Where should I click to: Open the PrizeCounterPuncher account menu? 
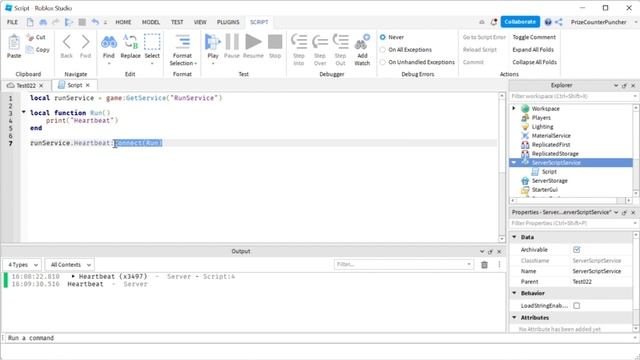pyautogui.click(x=598, y=22)
